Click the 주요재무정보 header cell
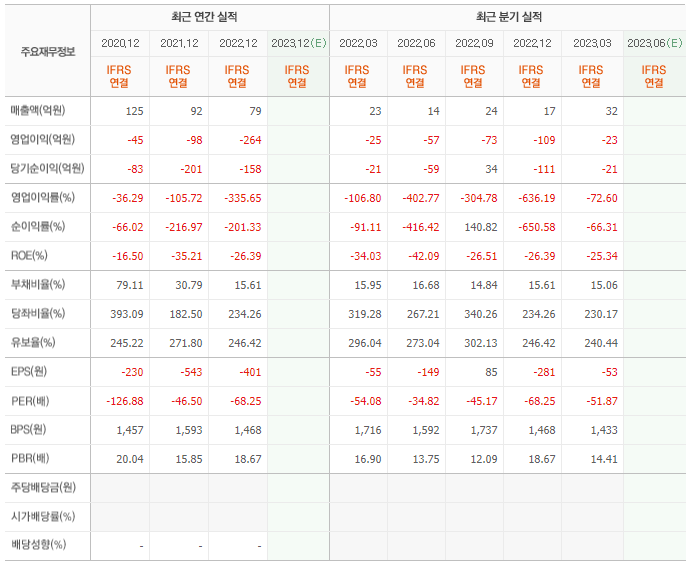Screen dimensions: 690x565 coord(48,52)
